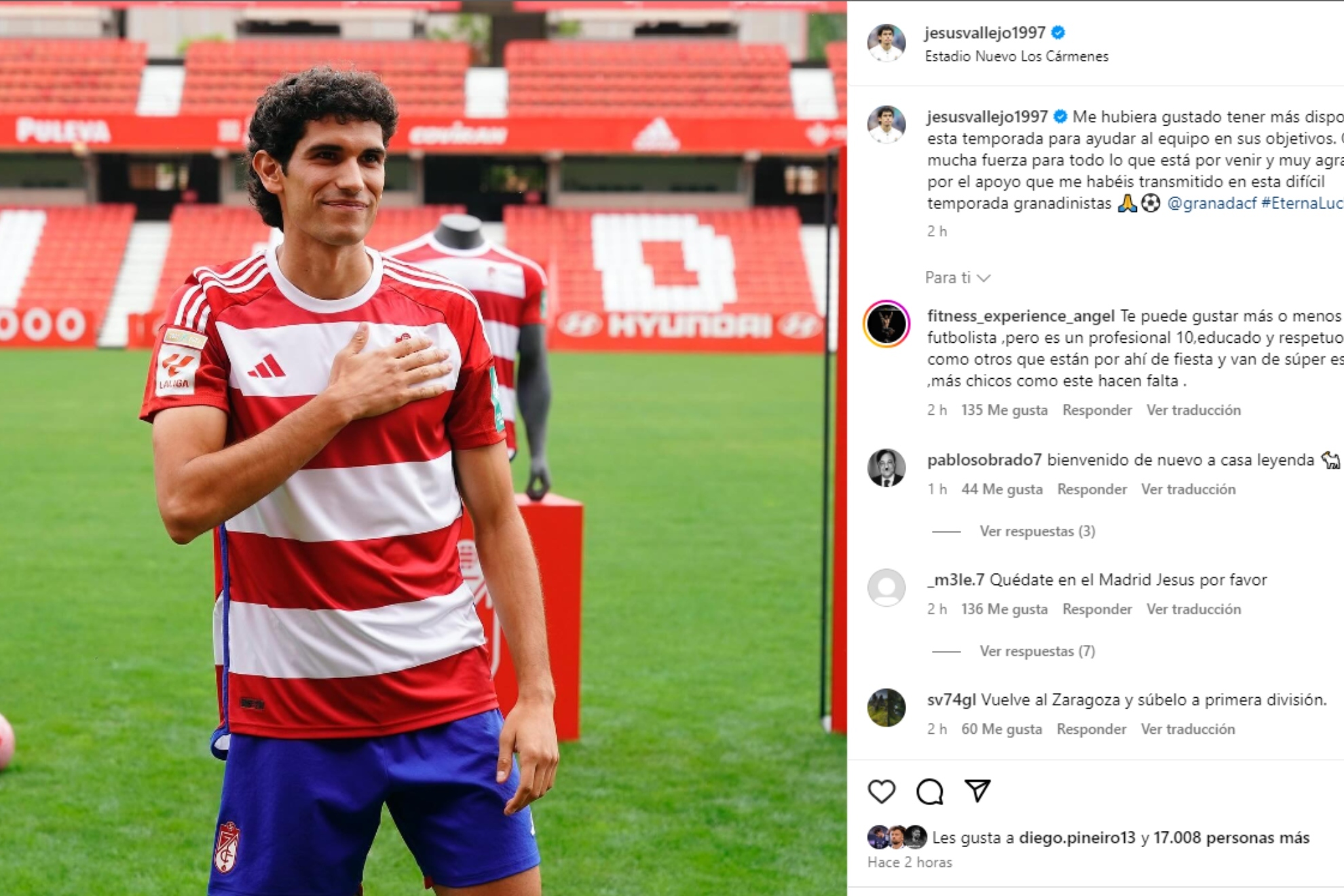Reply to fitness_experience_angel's comment with Responder
1344x896 pixels.
(x=1097, y=410)
